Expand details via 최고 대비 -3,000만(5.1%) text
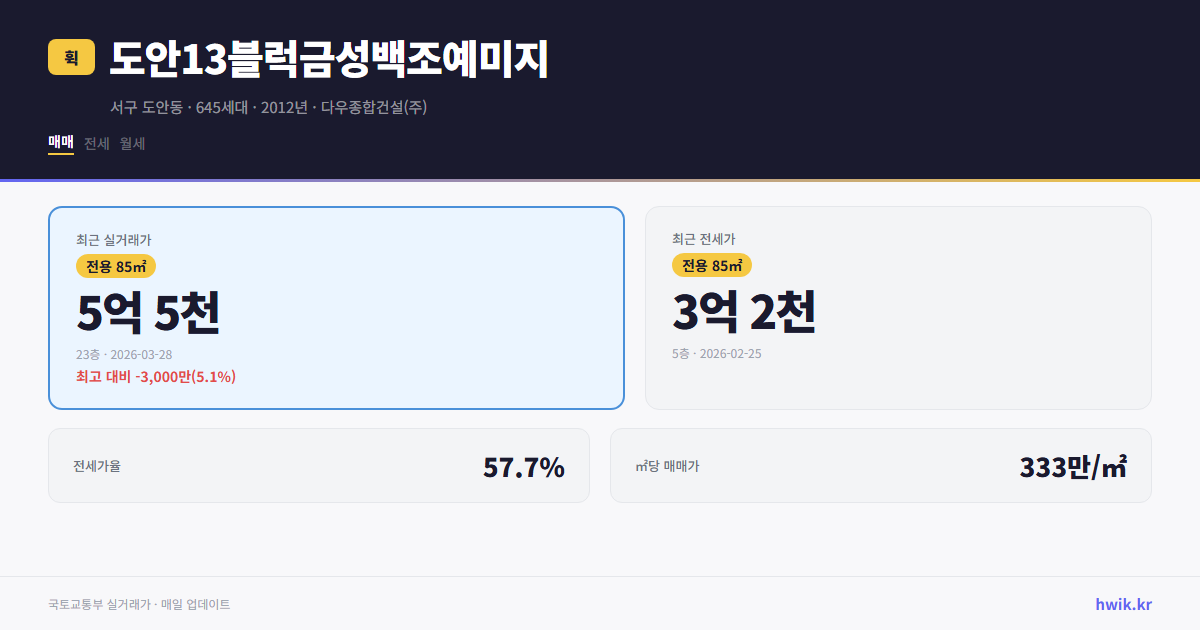 click(x=155, y=376)
